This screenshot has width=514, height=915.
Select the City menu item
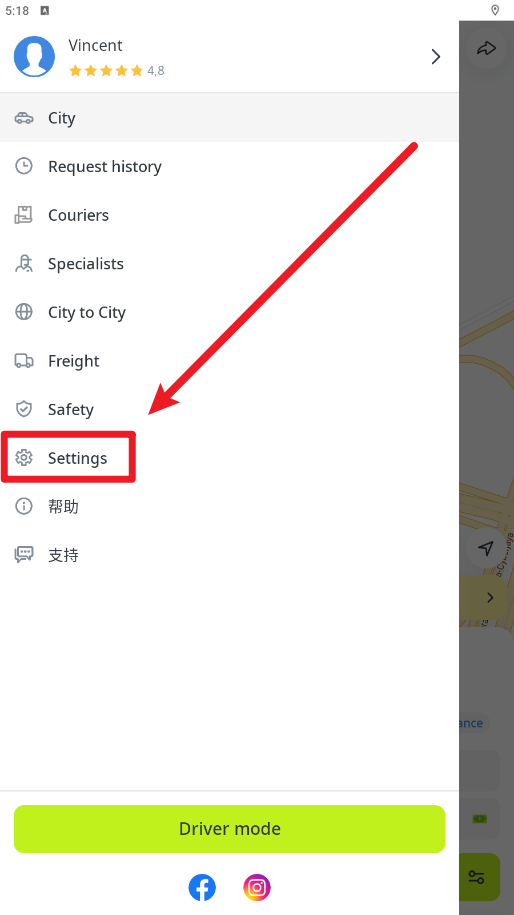click(x=229, y=118)
